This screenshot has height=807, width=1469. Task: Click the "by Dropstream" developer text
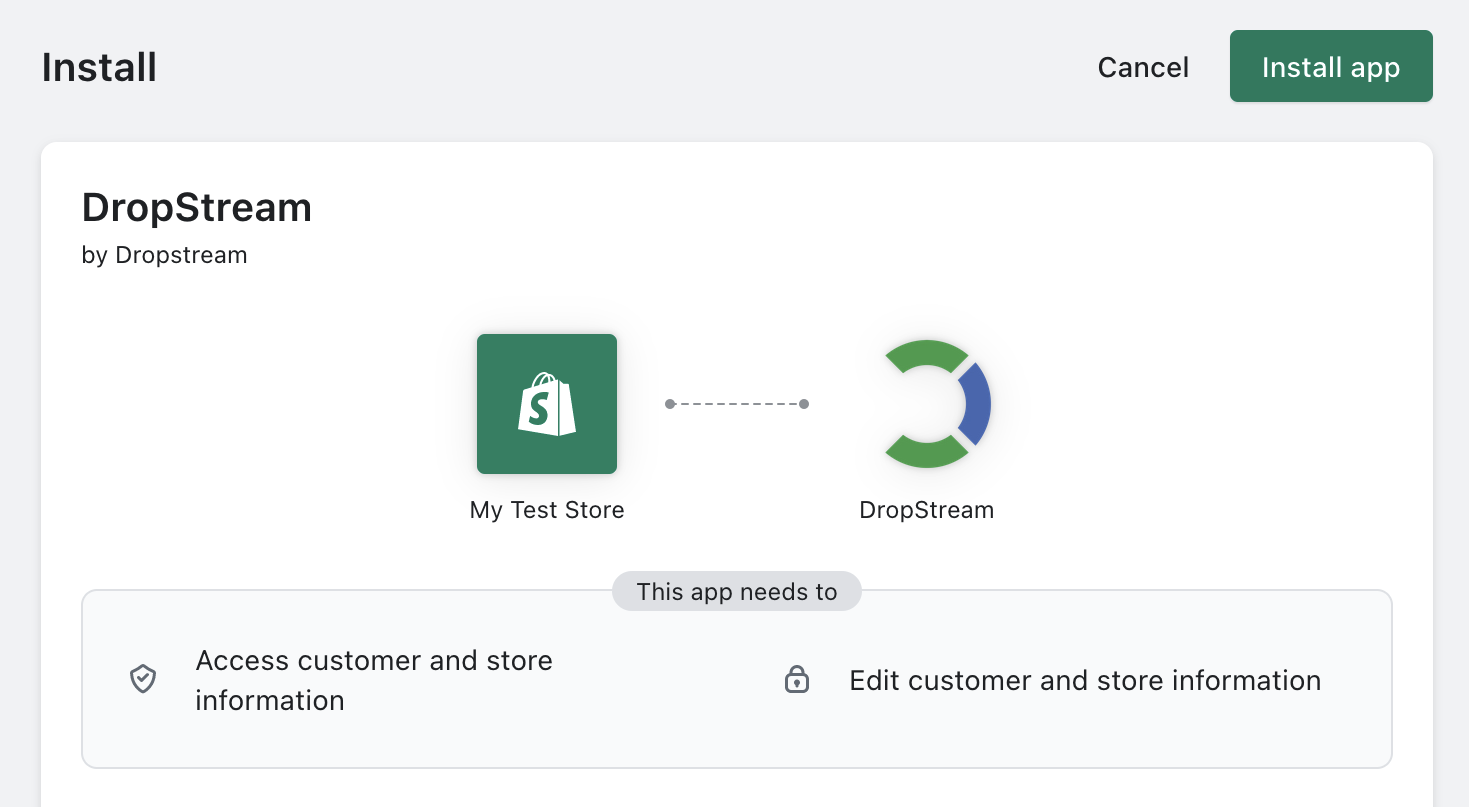pyautogui.click(x=164, y=255)
